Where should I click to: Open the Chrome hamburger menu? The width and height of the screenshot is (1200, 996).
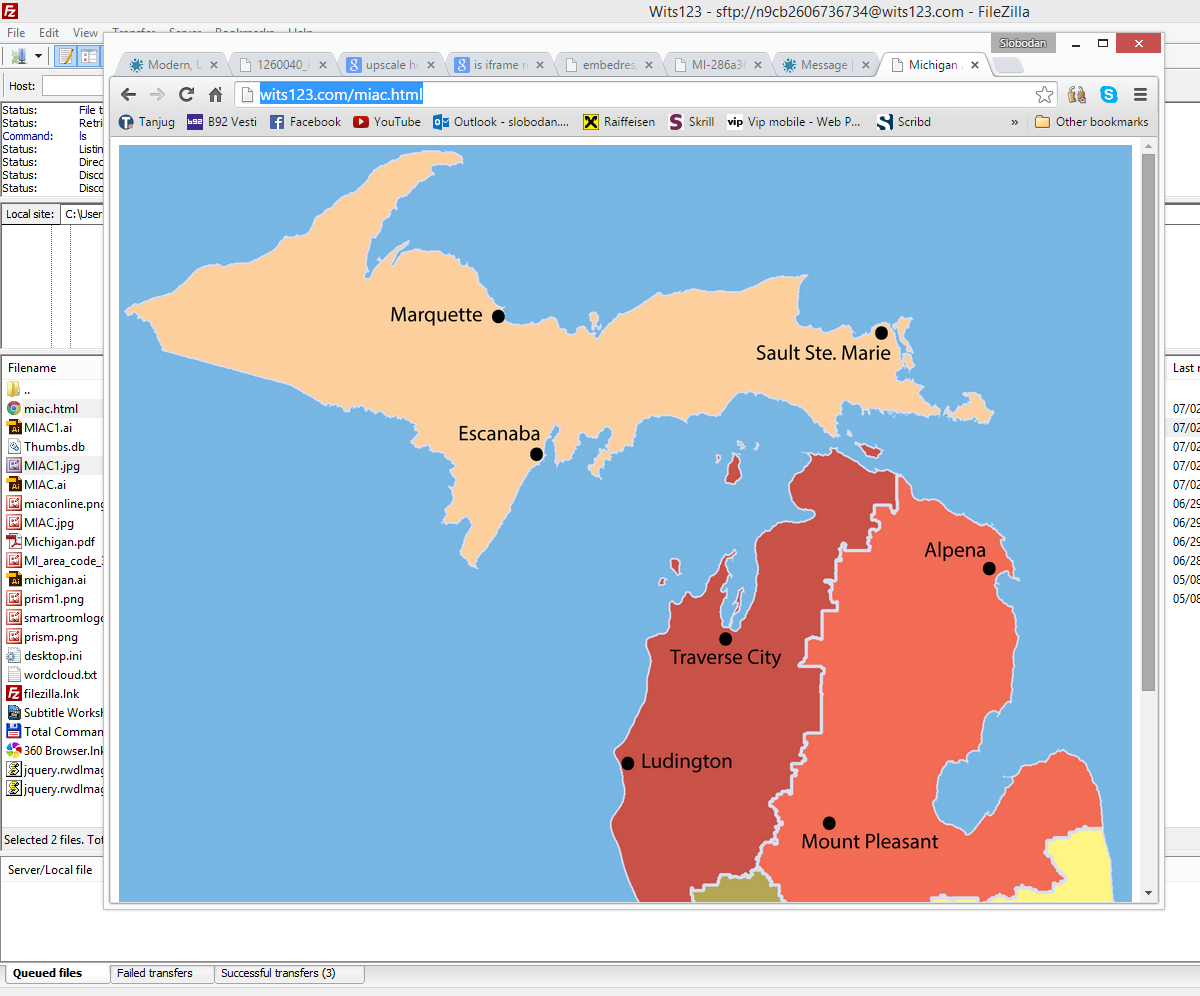pyautogui.click(x=1140, y=95)
